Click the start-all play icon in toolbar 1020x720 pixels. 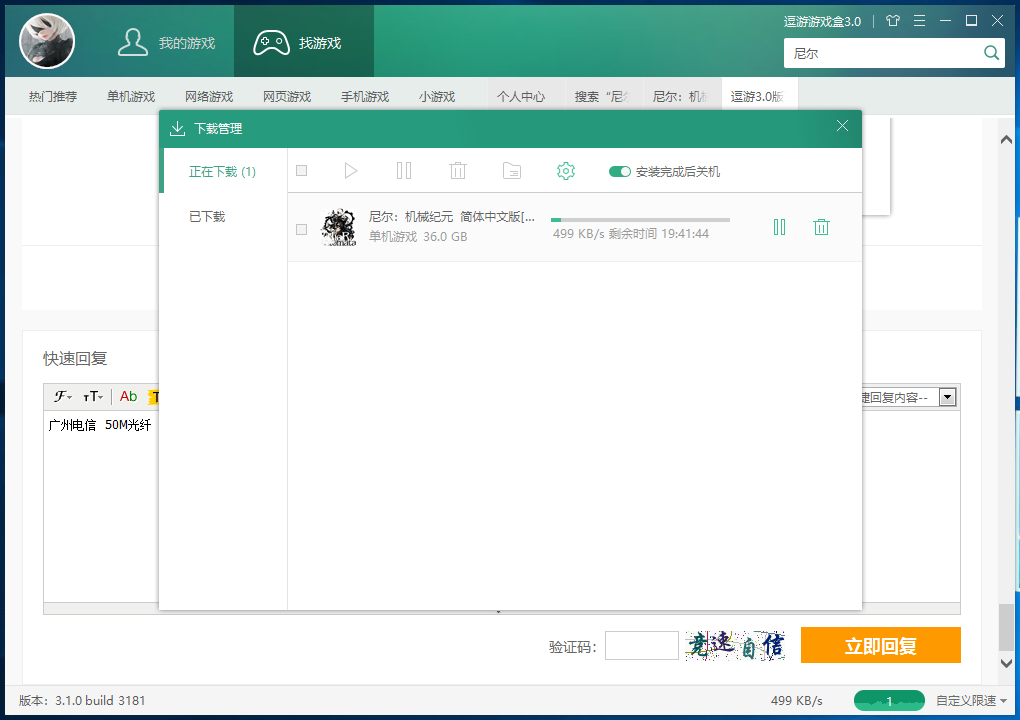pyautogui.click(x=351, y=170)
